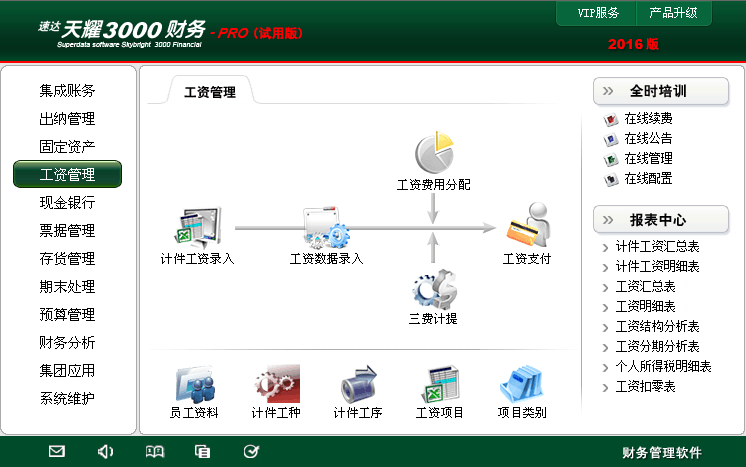This screenshot has height=467, width=746.
Task: Open the 在线管理 link
Action: (x=648, y=158)
